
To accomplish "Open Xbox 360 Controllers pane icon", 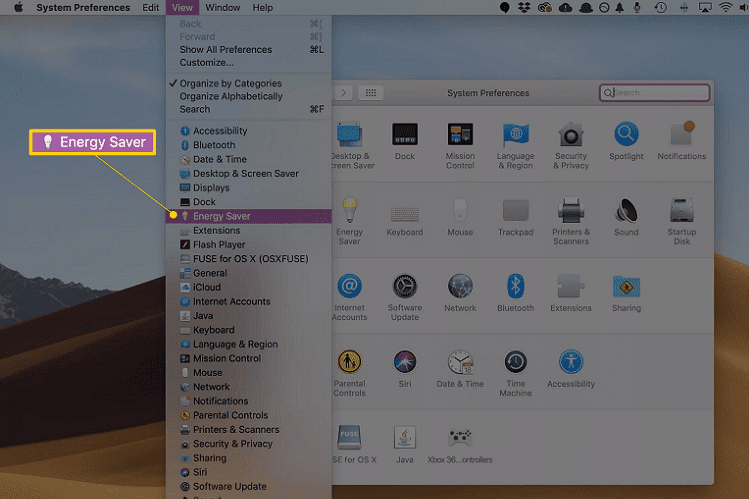I will (x=460, y=437).
